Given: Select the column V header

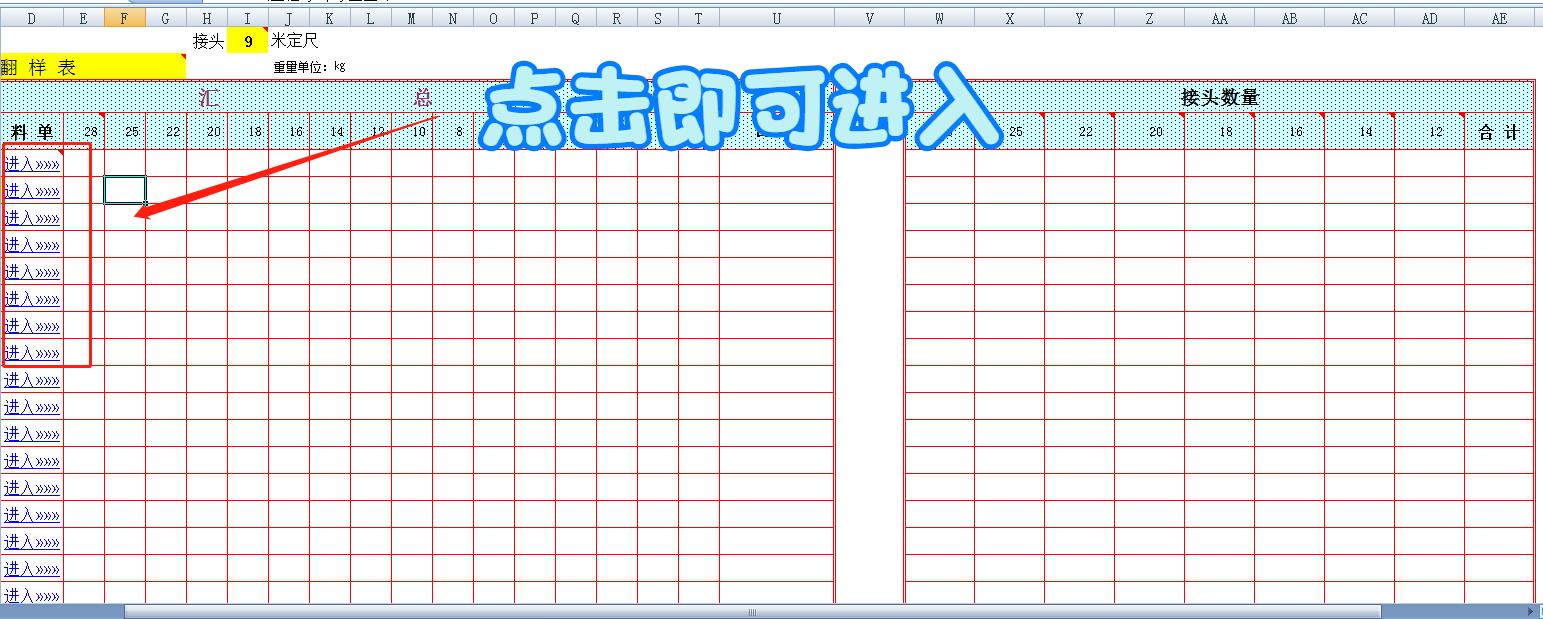Looking at the screenshot, I should 869,18.
